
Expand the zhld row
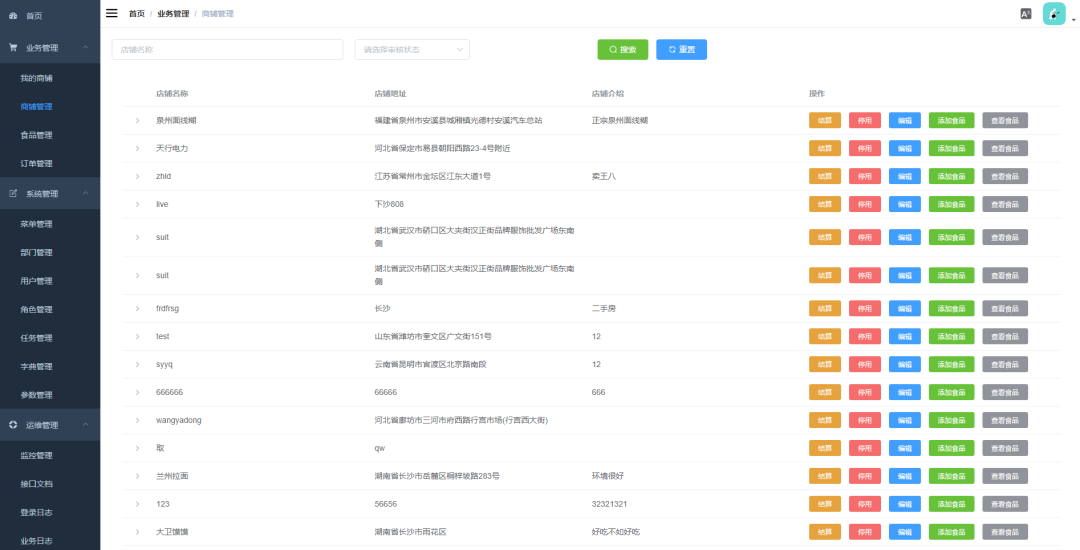point(137,176)
